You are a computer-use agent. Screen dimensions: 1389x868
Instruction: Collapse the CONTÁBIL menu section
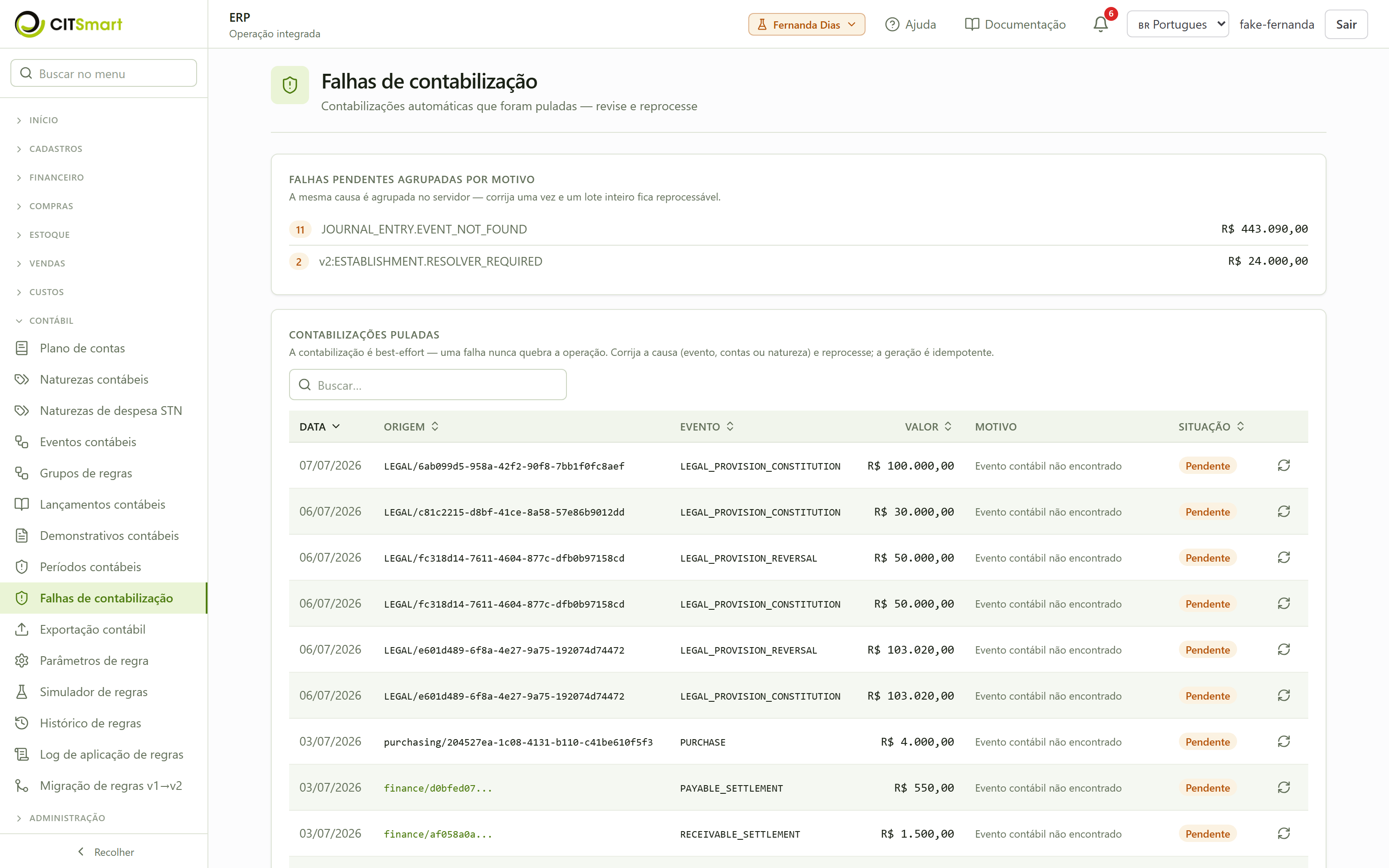51,320
